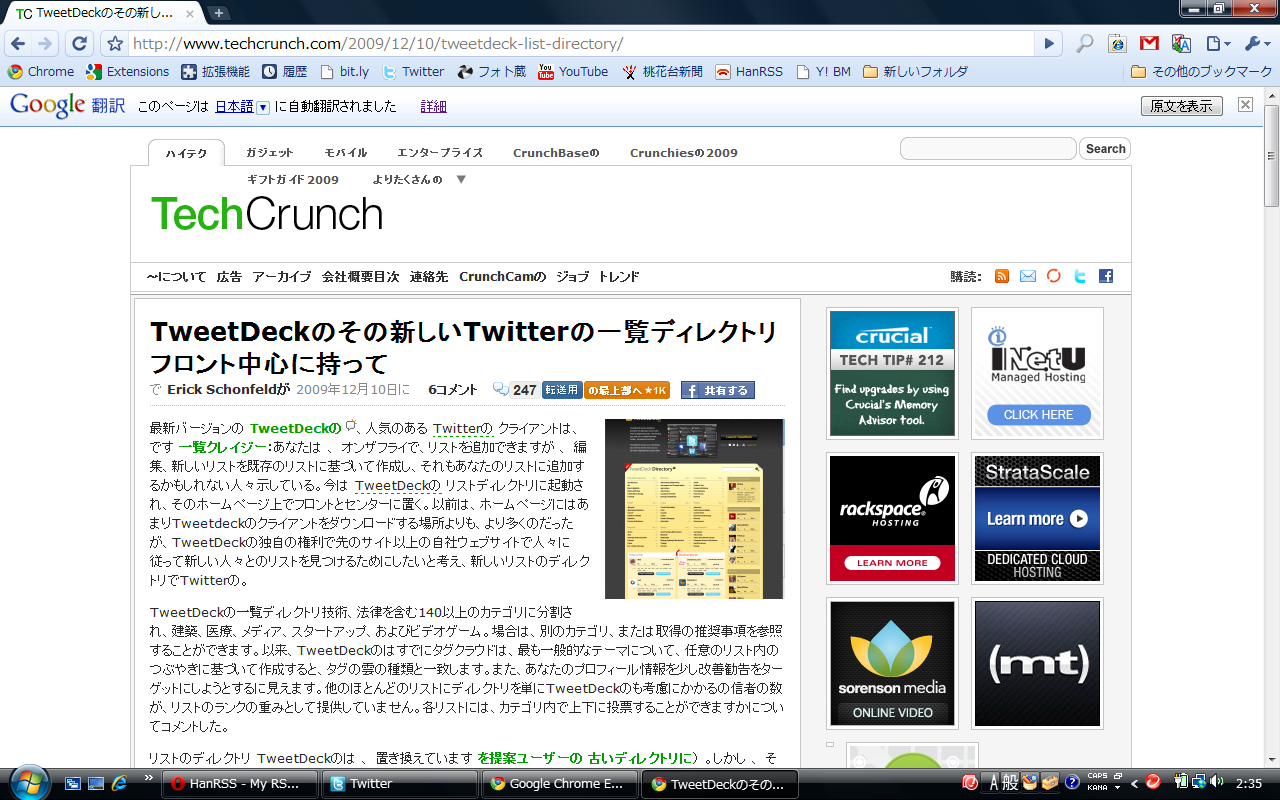Open ギフトガイド 2009 link
Viewport: 1280px width, 800px height.
click(x=293, y=180)
